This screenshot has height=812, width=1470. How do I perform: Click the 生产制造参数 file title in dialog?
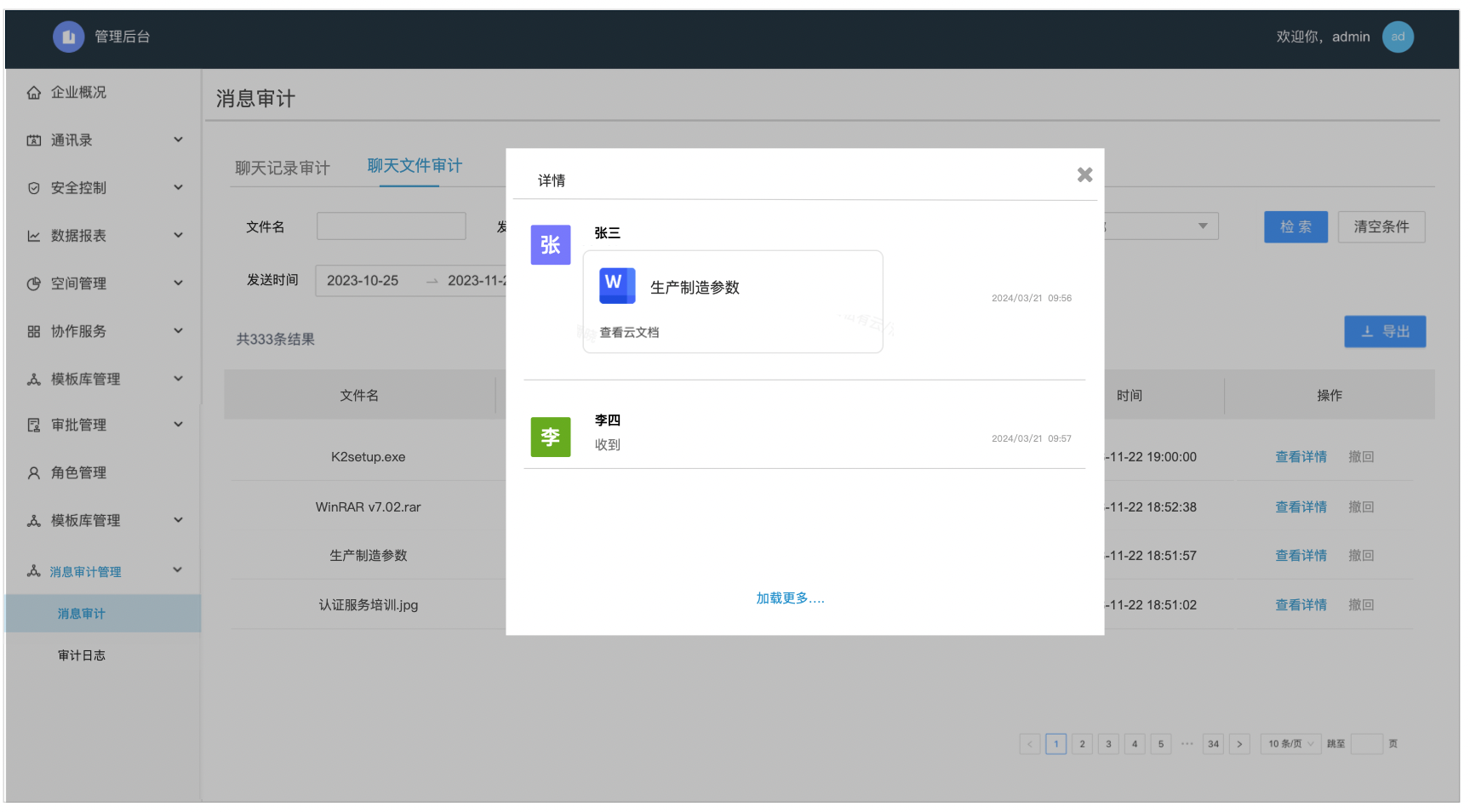tap(695, 288)
